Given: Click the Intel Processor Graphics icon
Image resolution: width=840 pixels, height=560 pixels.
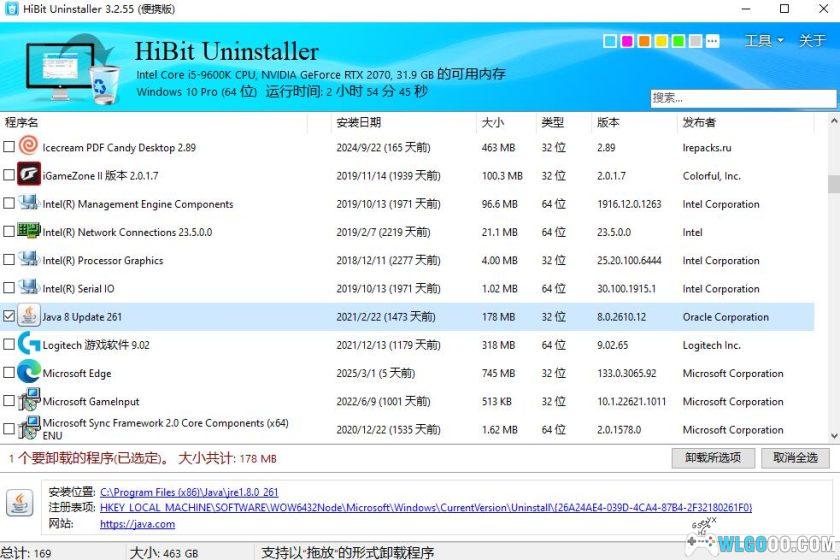Looking at the screenshot, I should [28, 259].
